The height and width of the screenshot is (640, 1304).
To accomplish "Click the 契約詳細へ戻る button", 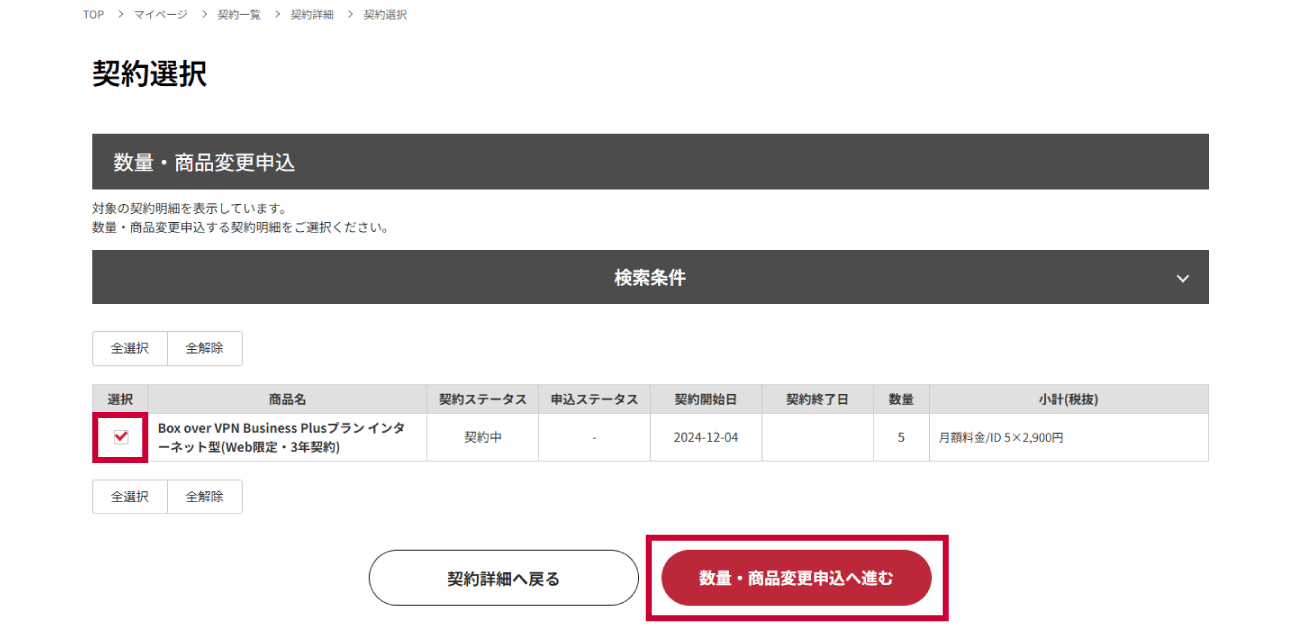I will pyautogui.click(x=503, y=578).
